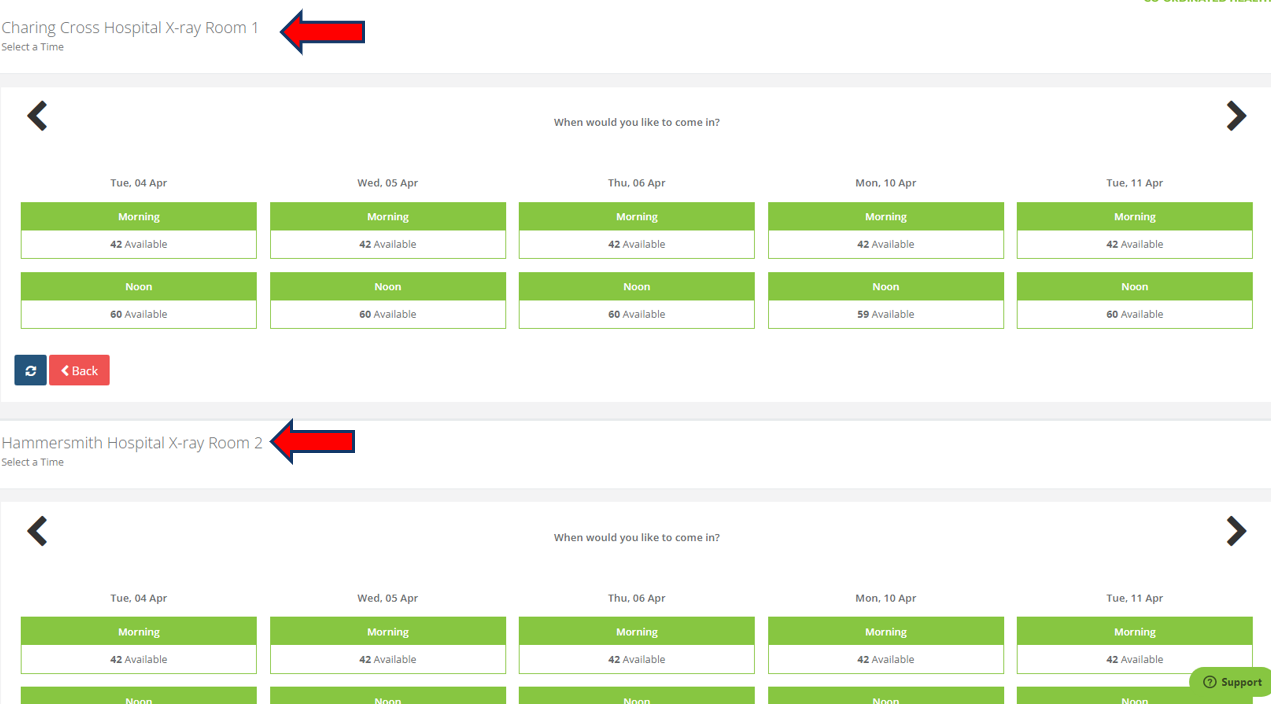Select the Noon slot with 59 Available
This screenshot has width=1271, height=704.
886,300
